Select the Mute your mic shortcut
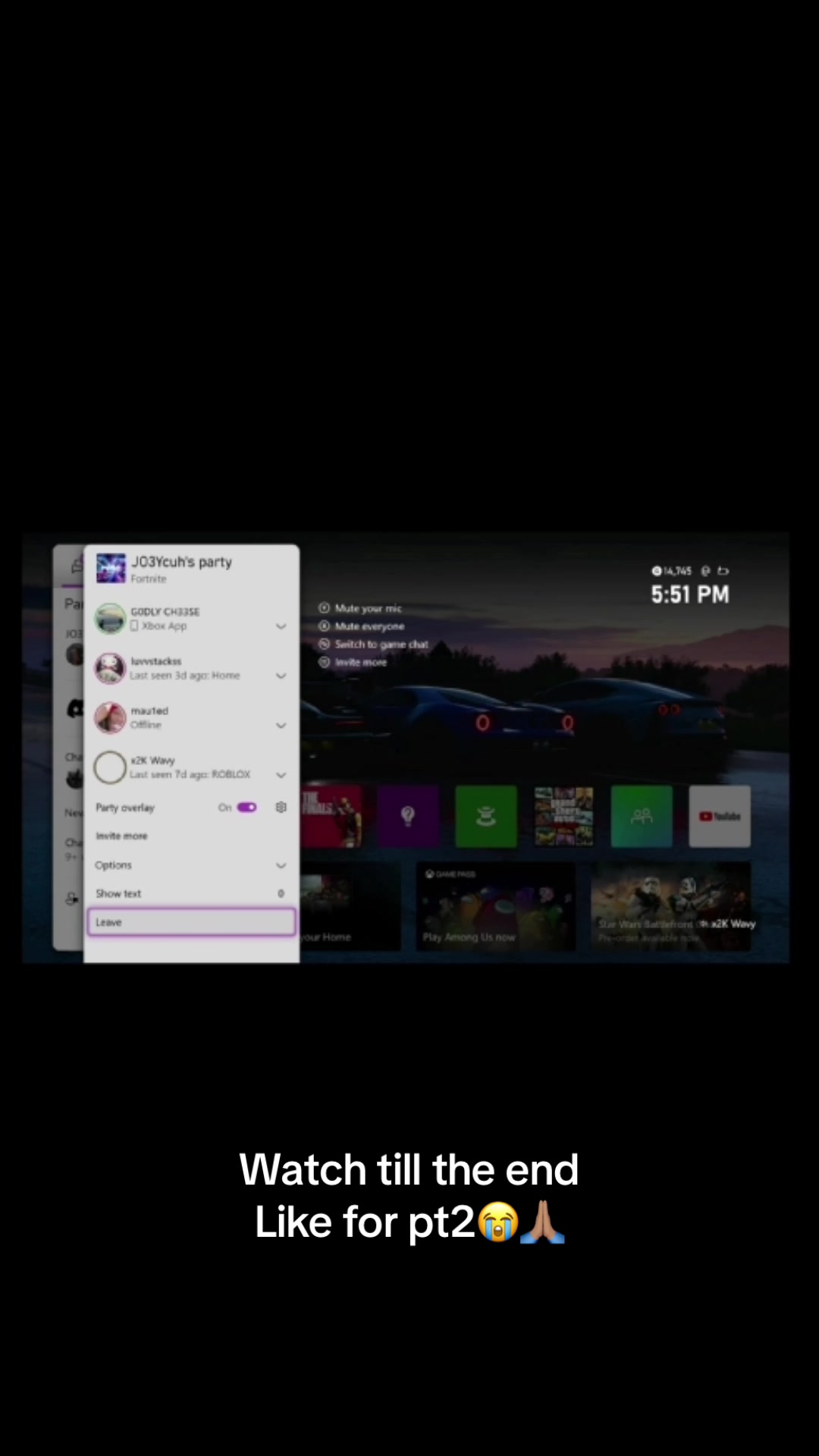 360,608
